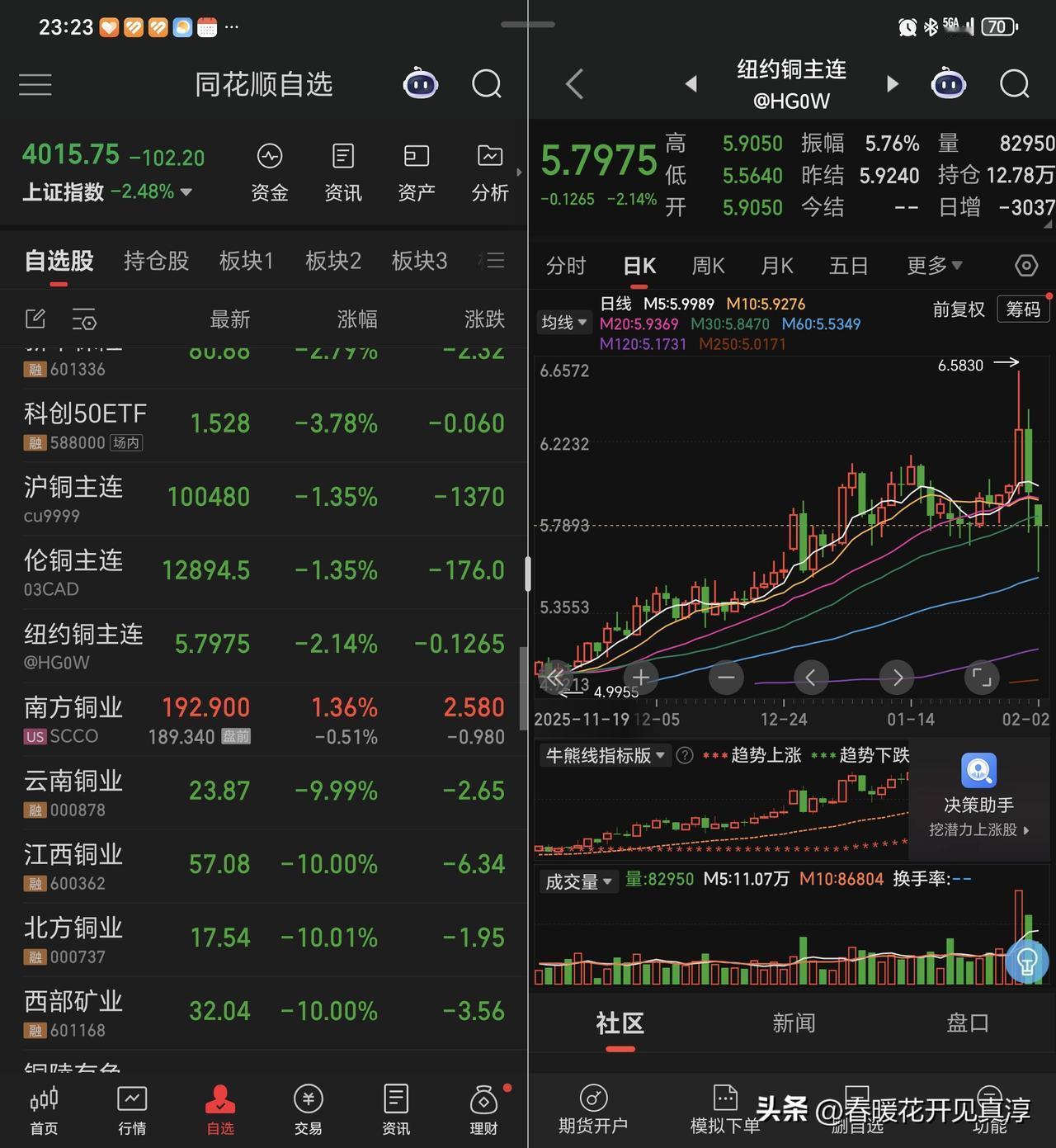
Task: Open the 沪铜主连 watchlist row
Action: (264, 499)
